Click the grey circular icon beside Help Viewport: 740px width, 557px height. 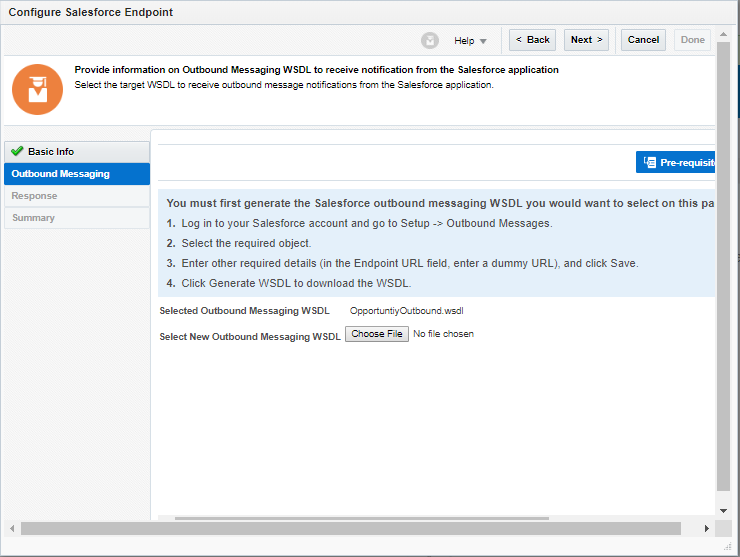click(430, 40)
